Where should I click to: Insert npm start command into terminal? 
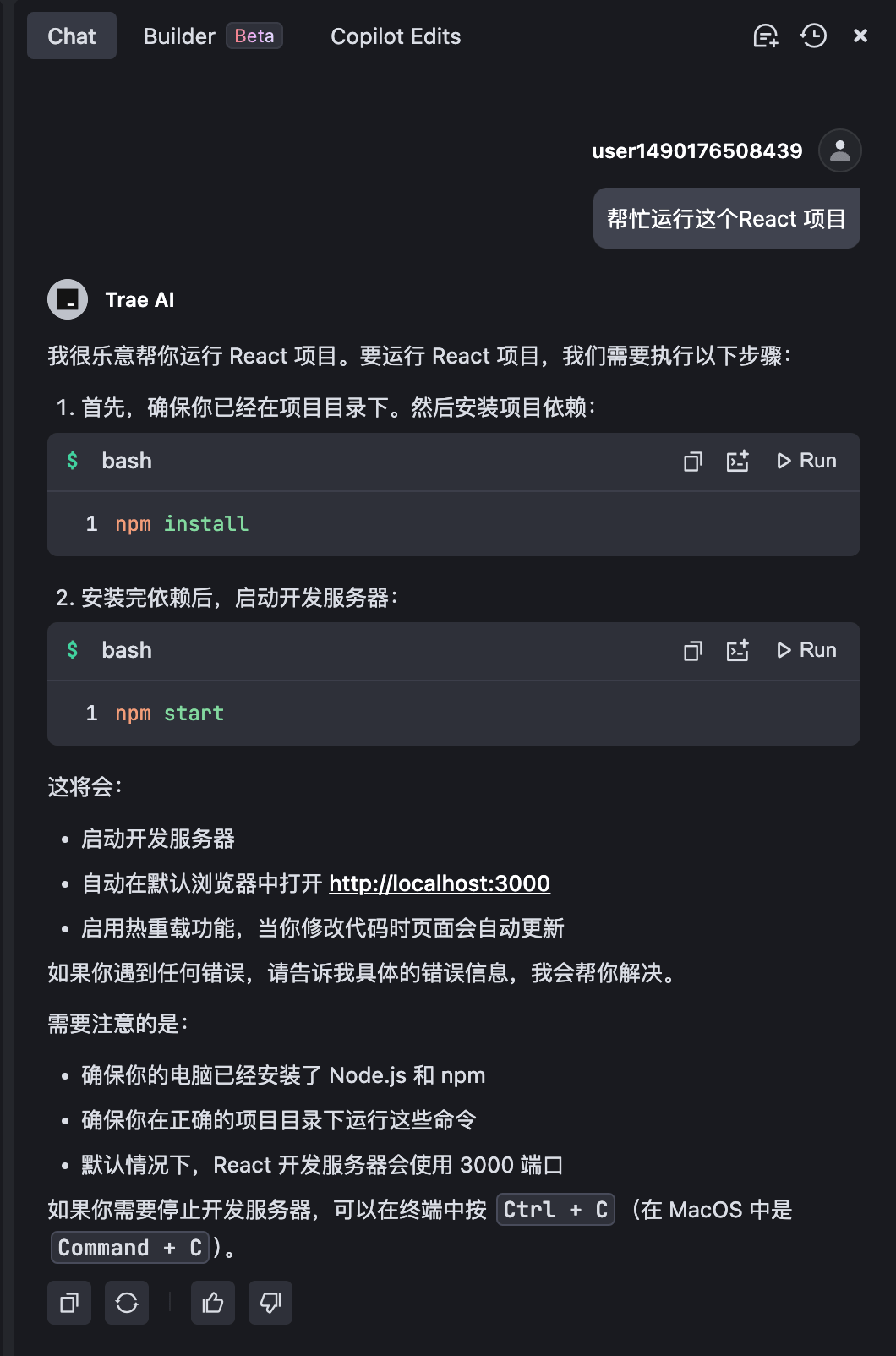click(738, 650)
